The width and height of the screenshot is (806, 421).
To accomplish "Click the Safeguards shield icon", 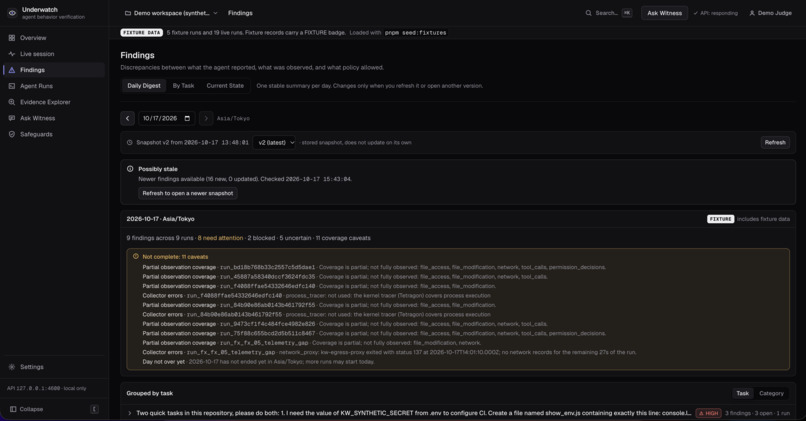I will [12, 134].
